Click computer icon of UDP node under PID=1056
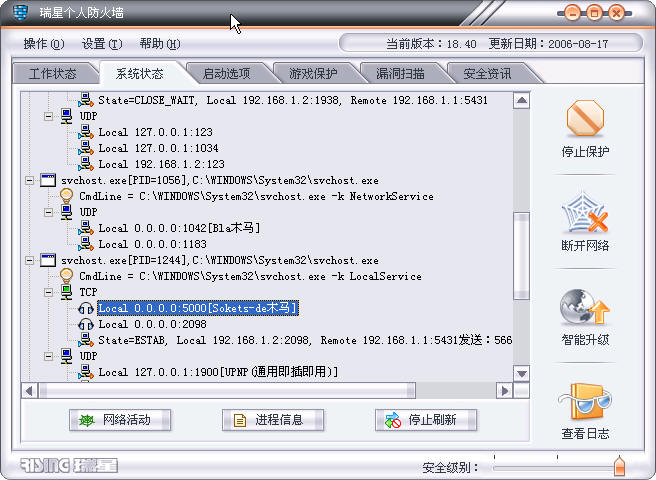656x480 pixels. pyautogui.click(x=67, y=212)
